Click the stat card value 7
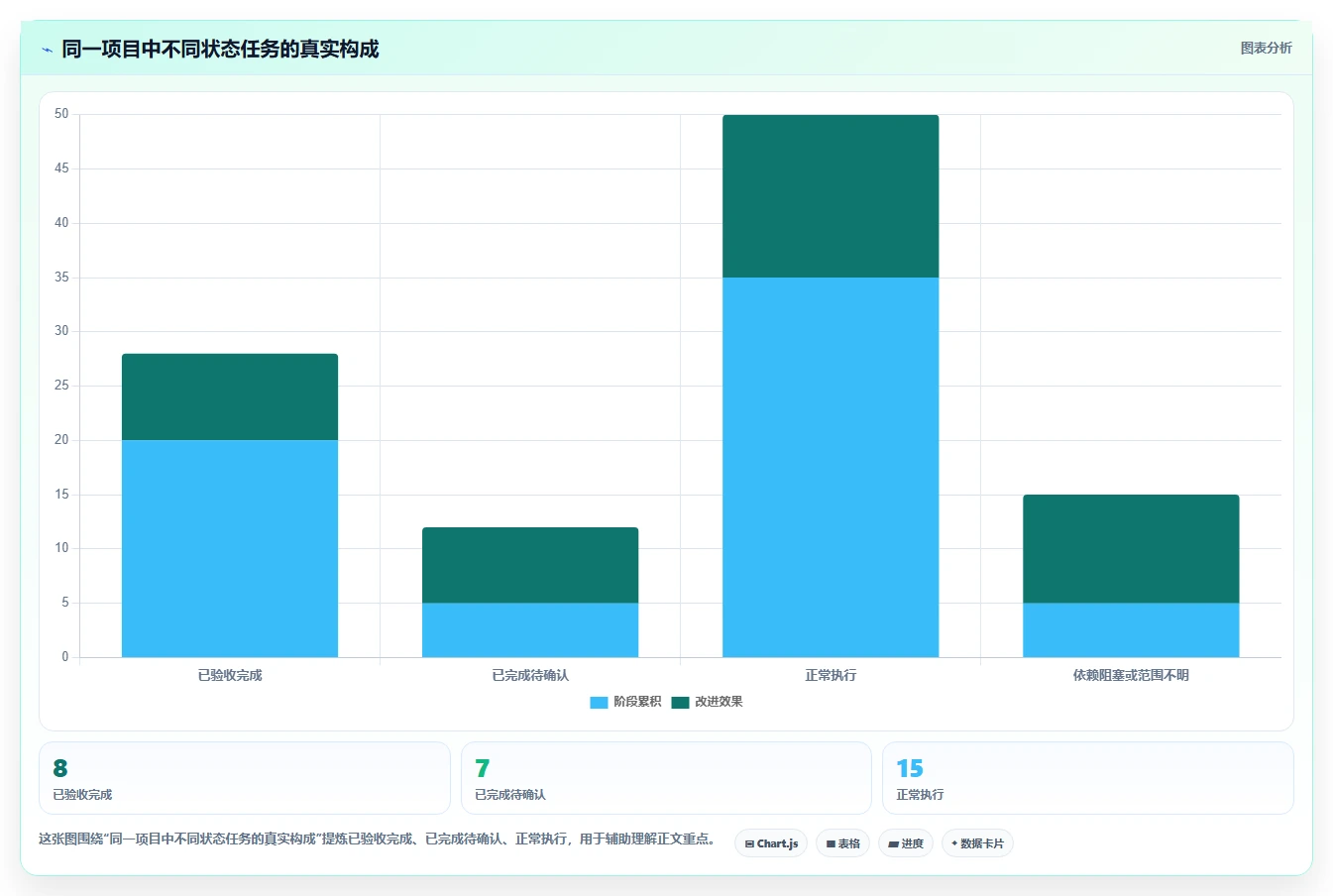Image resolution: width=1333 pixels, height=896 pixels. (483, 768)
